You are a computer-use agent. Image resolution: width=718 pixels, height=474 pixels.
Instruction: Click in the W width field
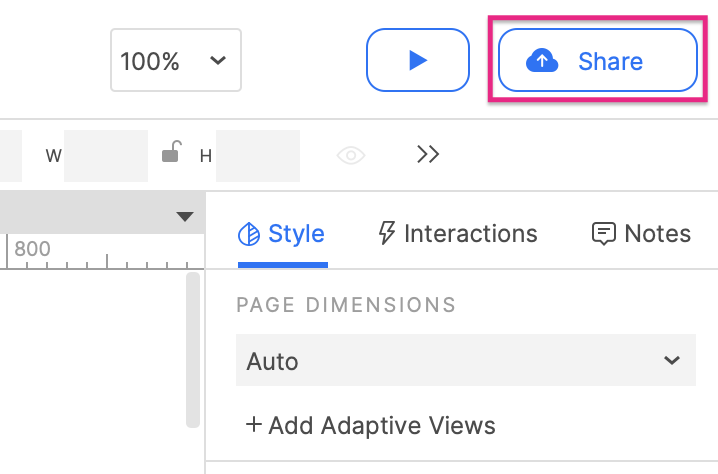click(105, 155)
